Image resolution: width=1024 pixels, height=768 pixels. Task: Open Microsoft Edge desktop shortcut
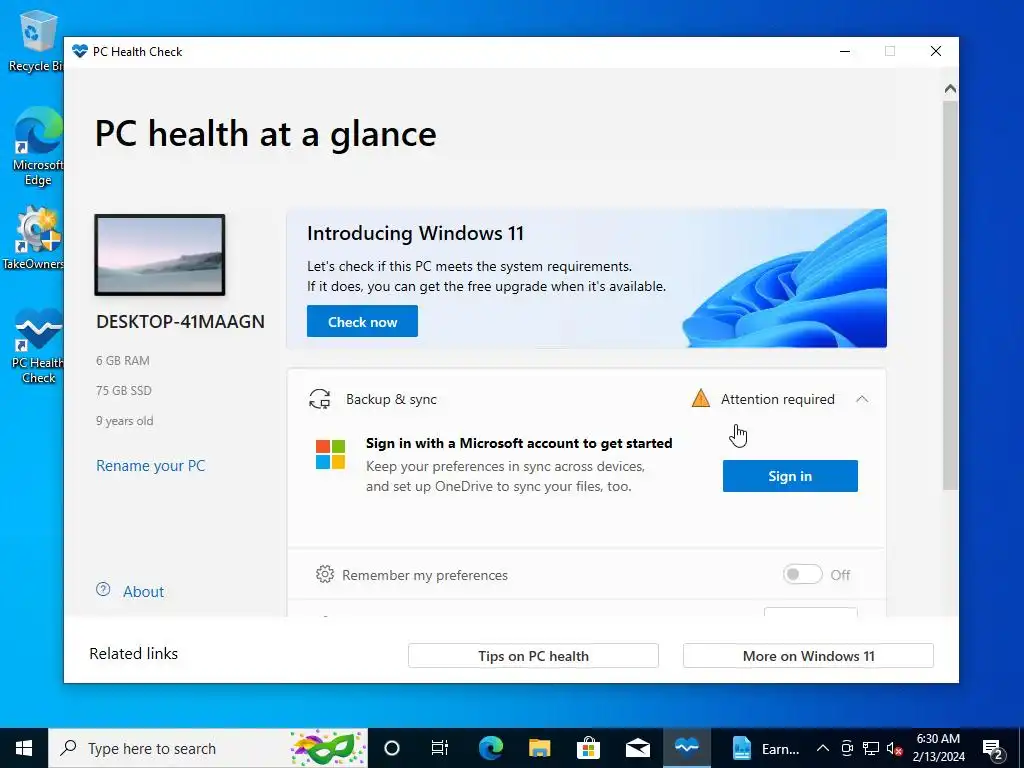[37, 146]
